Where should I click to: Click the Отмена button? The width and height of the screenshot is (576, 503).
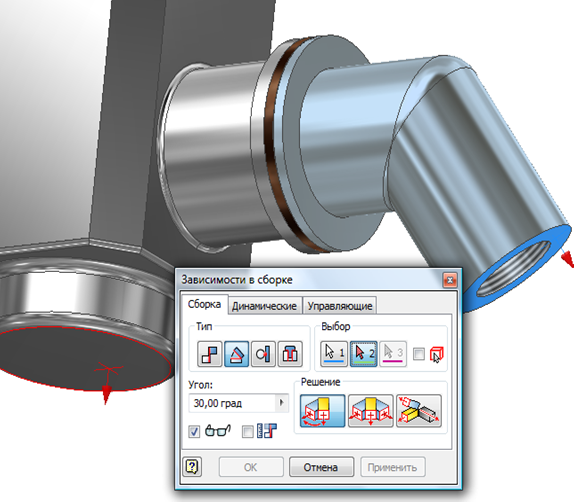(x=321, y=467)
